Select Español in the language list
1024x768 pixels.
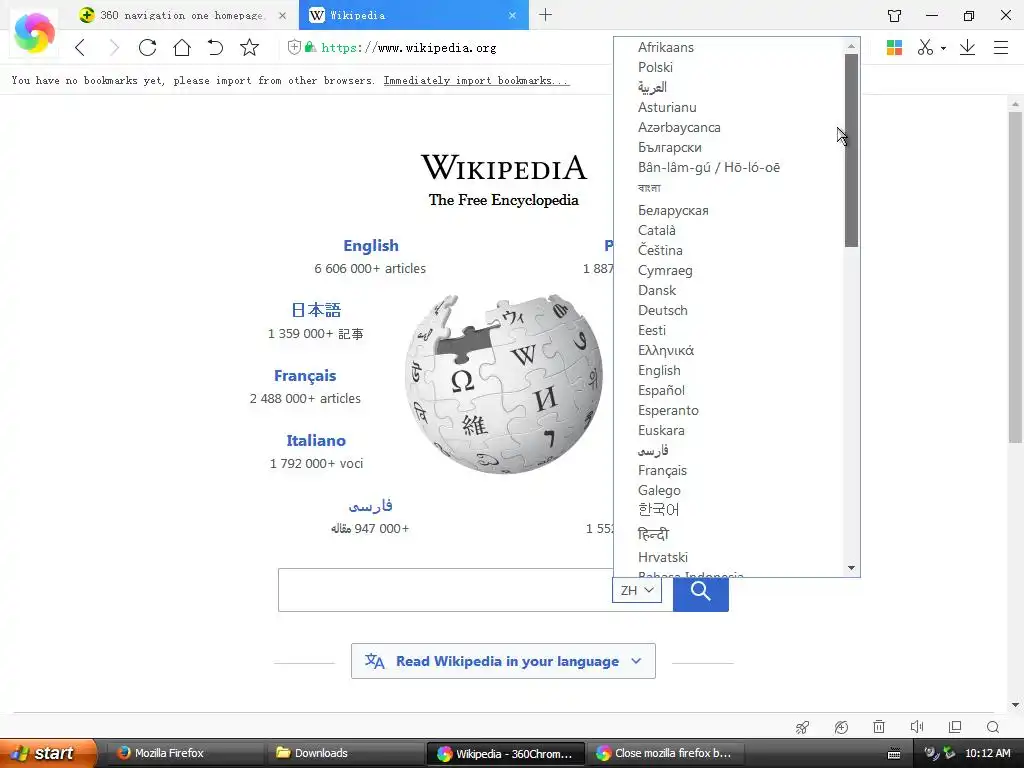[661, 390]
